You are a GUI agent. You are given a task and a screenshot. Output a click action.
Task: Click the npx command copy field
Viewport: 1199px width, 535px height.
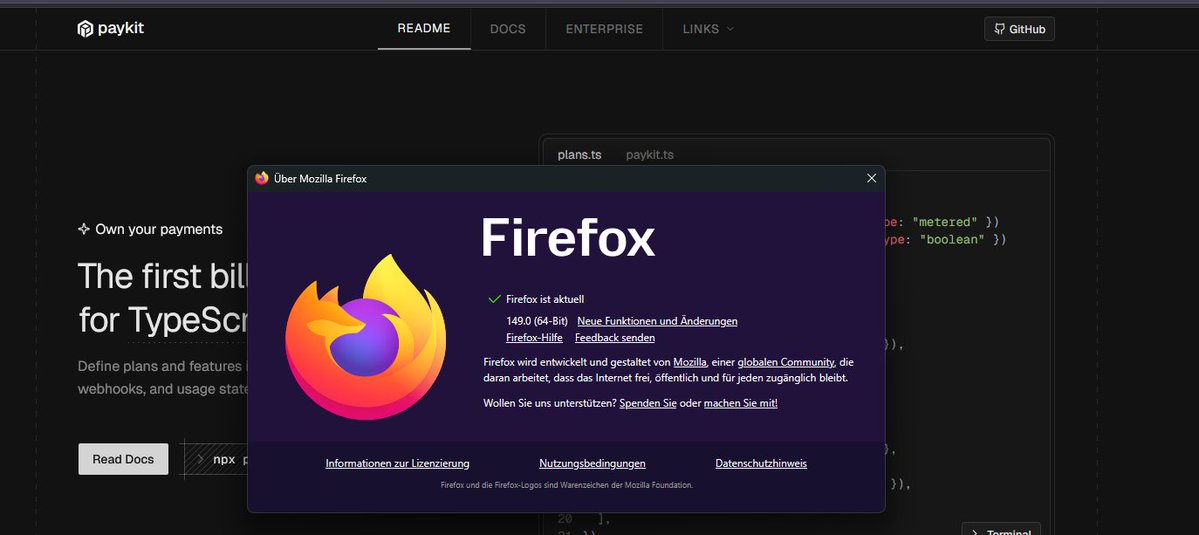point(216,459)
